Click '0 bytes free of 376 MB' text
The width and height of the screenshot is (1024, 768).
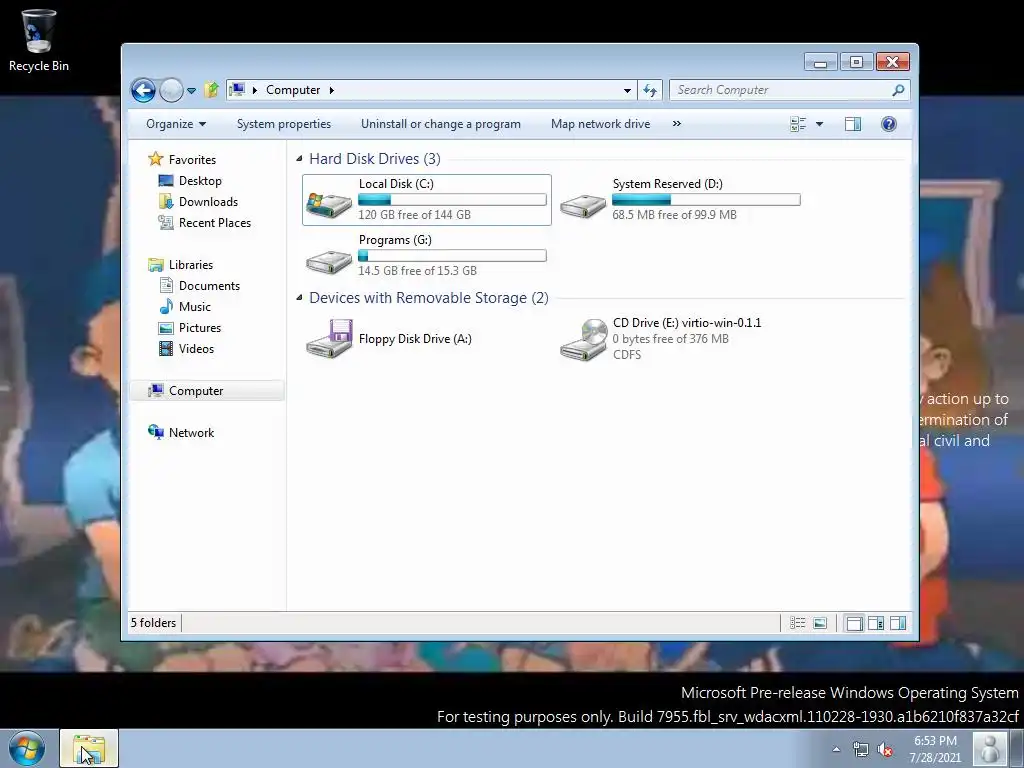click(x=671, y=339)
